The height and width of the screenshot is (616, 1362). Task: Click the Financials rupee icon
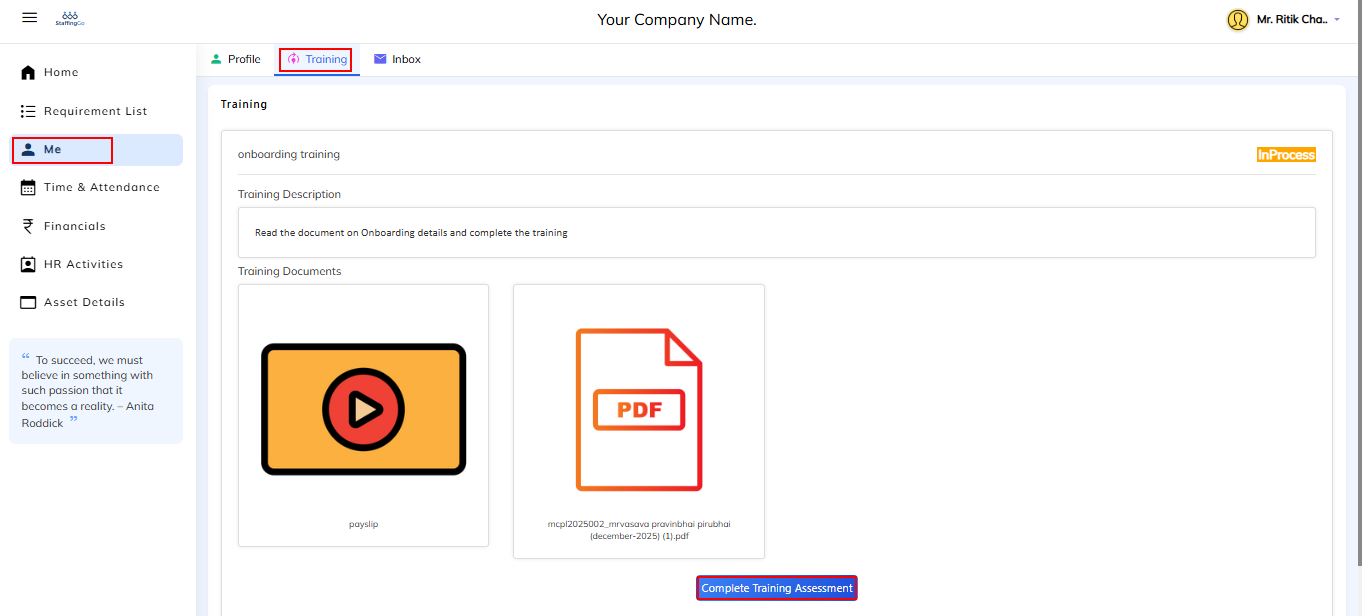(x=28, y=226)
